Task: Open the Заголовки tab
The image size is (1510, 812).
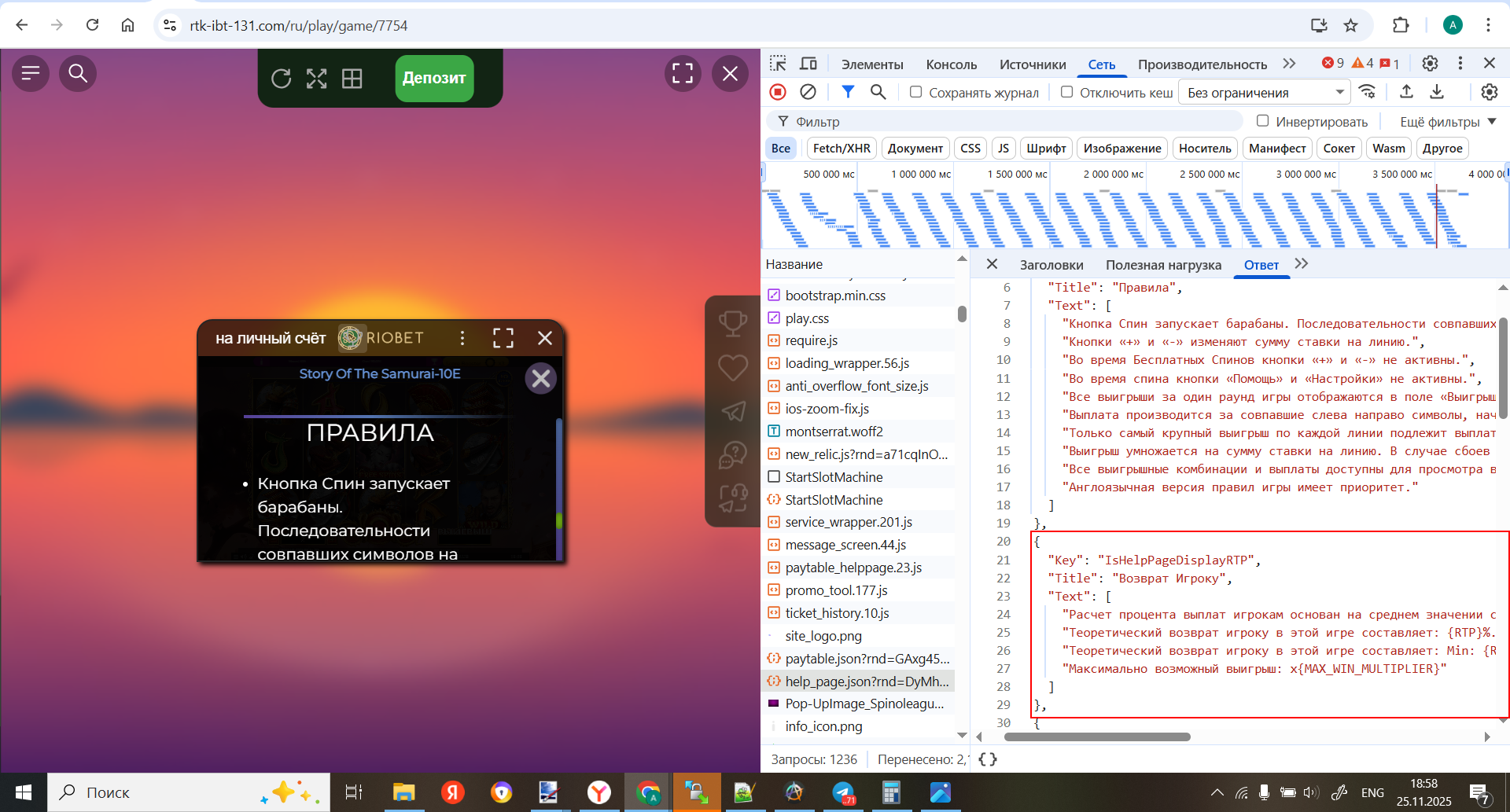Action: click(x=1051, y=265)
